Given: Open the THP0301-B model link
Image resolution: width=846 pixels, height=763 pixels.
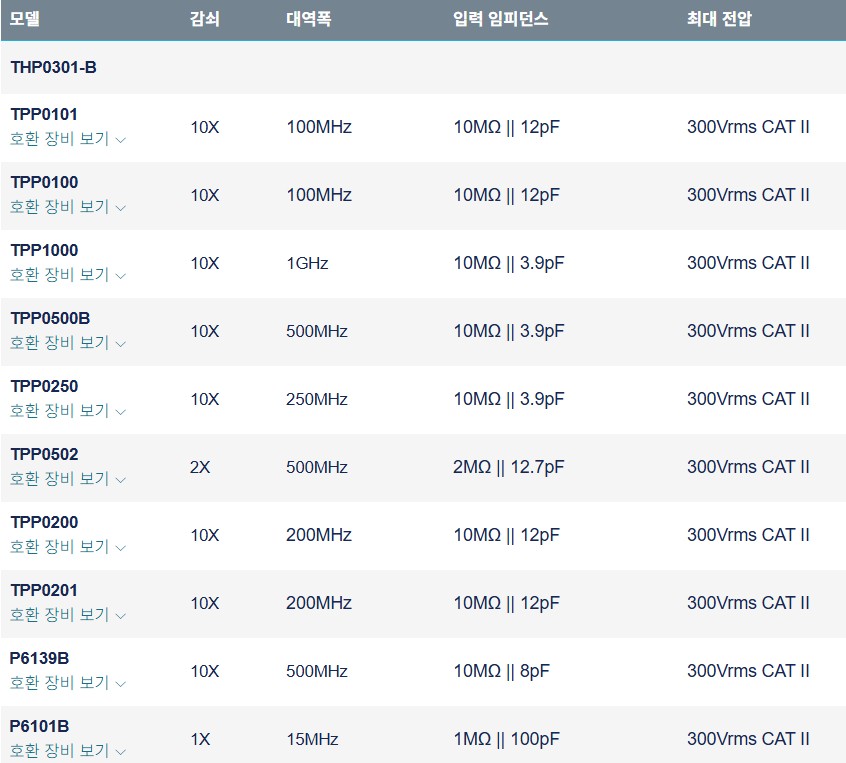Looking at the screenshot, I should coord(53,67).
